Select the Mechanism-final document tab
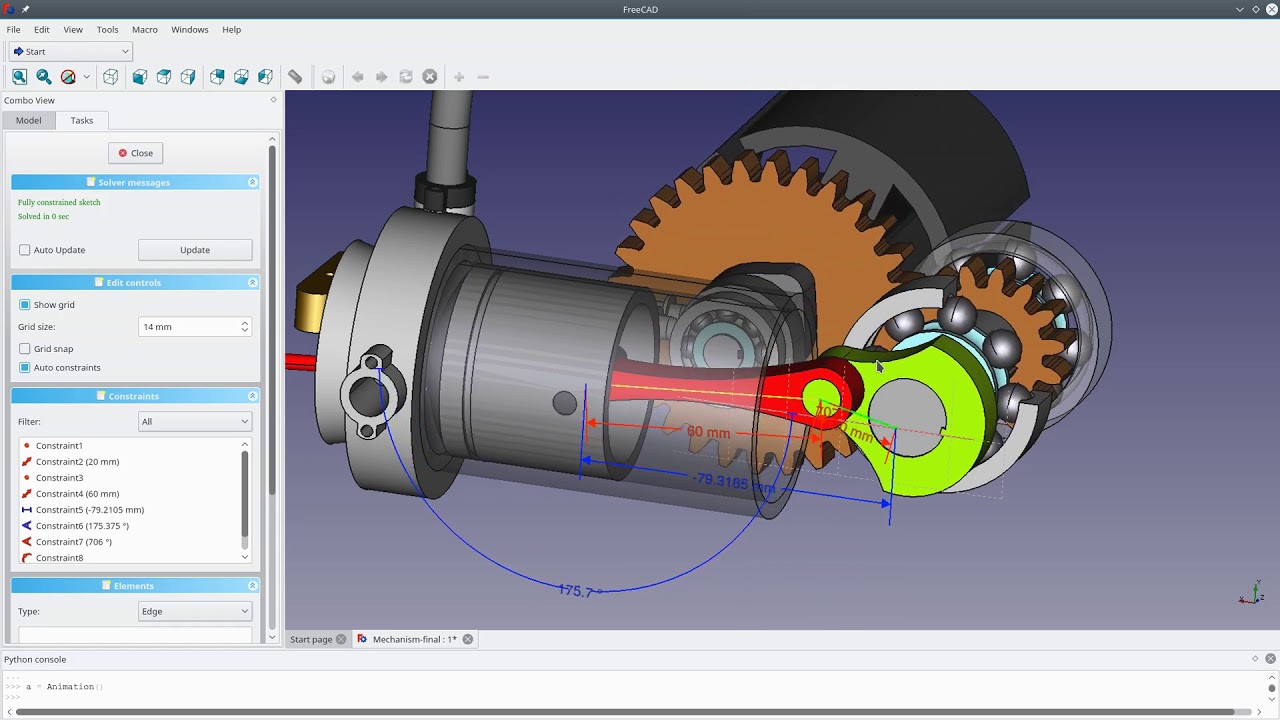 pyautogui.click(x=414, y=639)
